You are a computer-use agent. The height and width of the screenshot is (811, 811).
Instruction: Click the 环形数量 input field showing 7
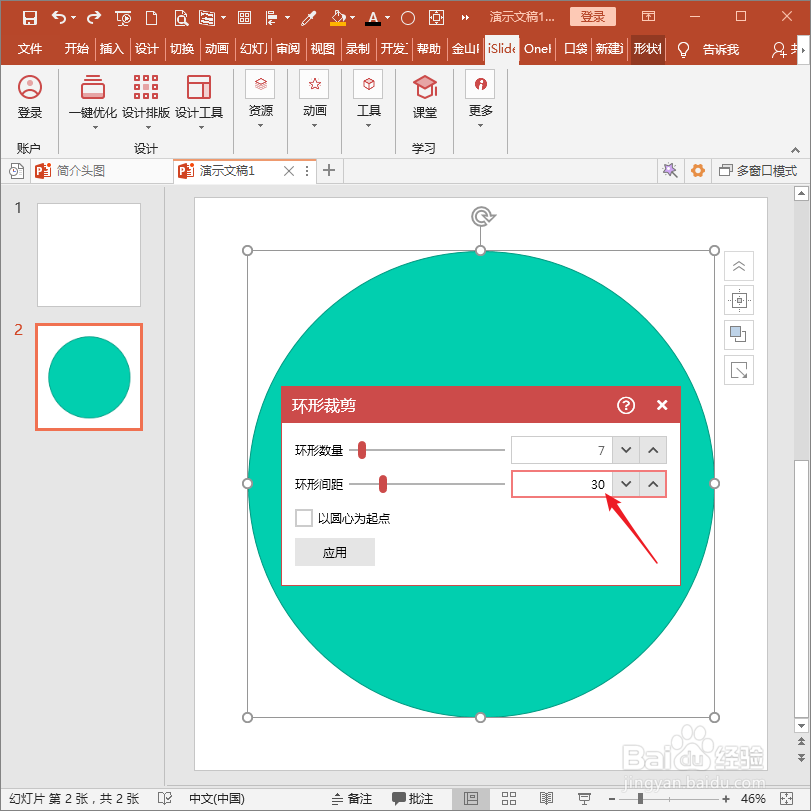pyautogui.click(x=562, y=450)
